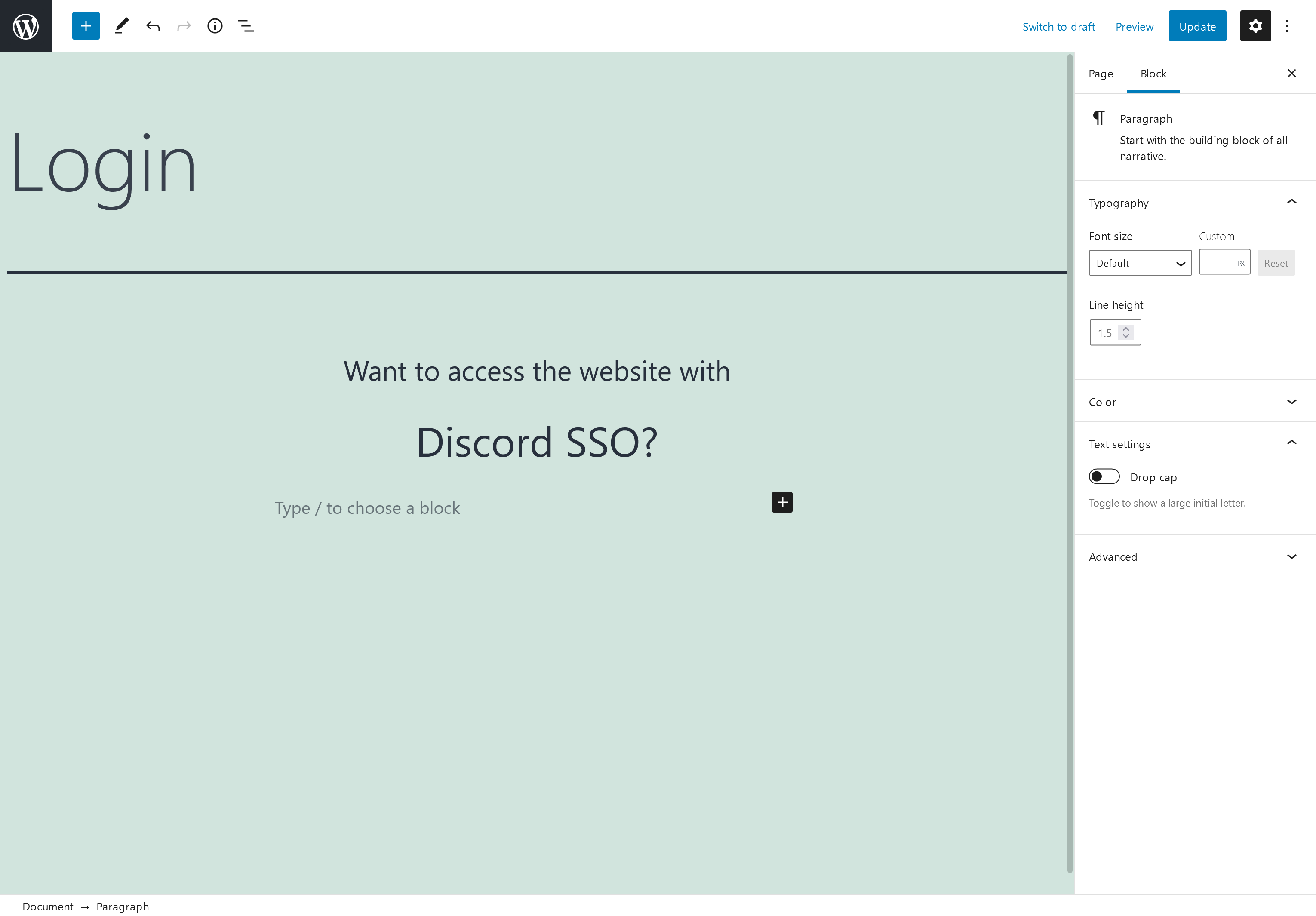
Task: Collapse the Text settings panel
Action: pos(1195,443)
